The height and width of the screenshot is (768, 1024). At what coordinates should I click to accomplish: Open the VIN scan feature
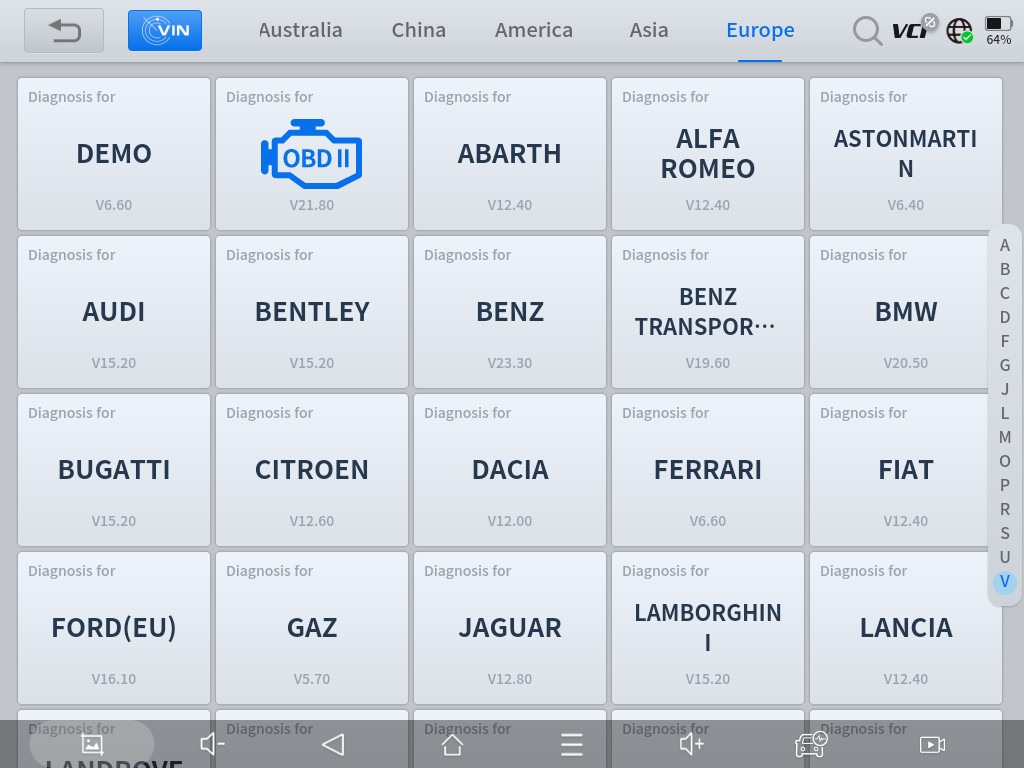pyautogui.click(x=165, y=31)
